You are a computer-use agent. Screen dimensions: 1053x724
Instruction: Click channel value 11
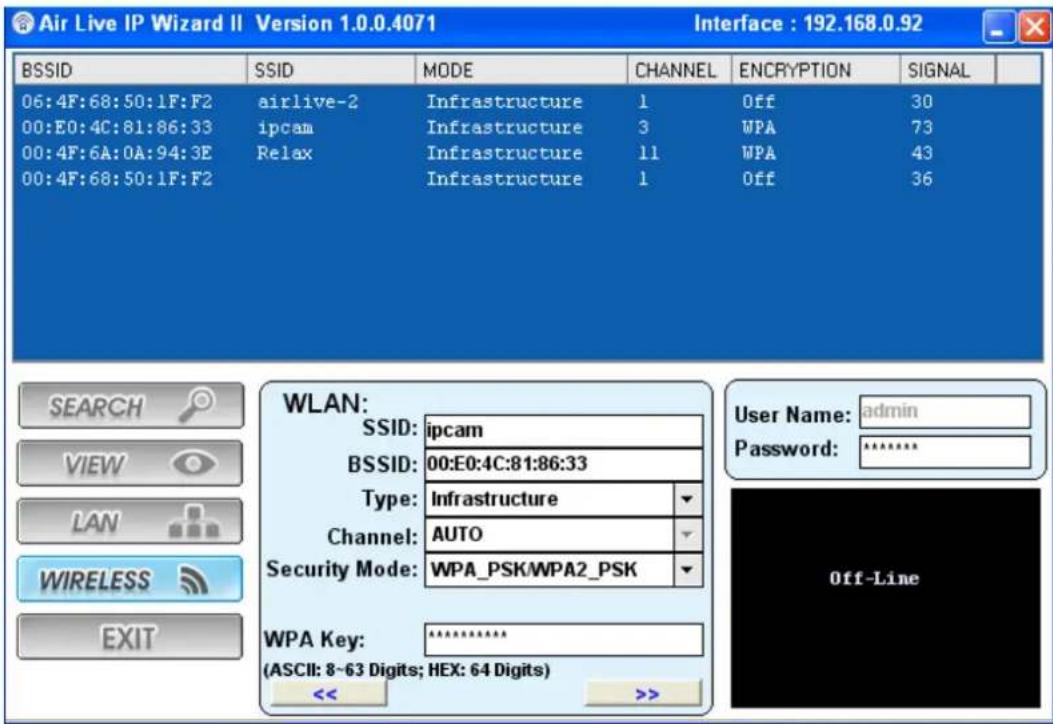[x=648, y=153]
